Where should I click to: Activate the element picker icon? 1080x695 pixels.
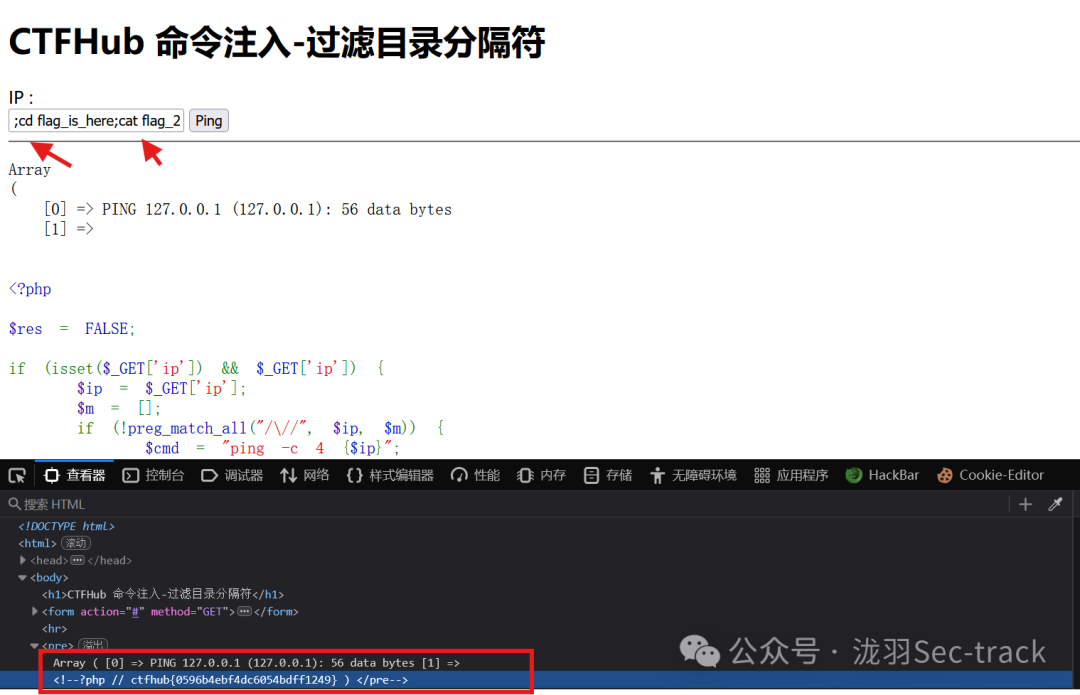[17, 475]
